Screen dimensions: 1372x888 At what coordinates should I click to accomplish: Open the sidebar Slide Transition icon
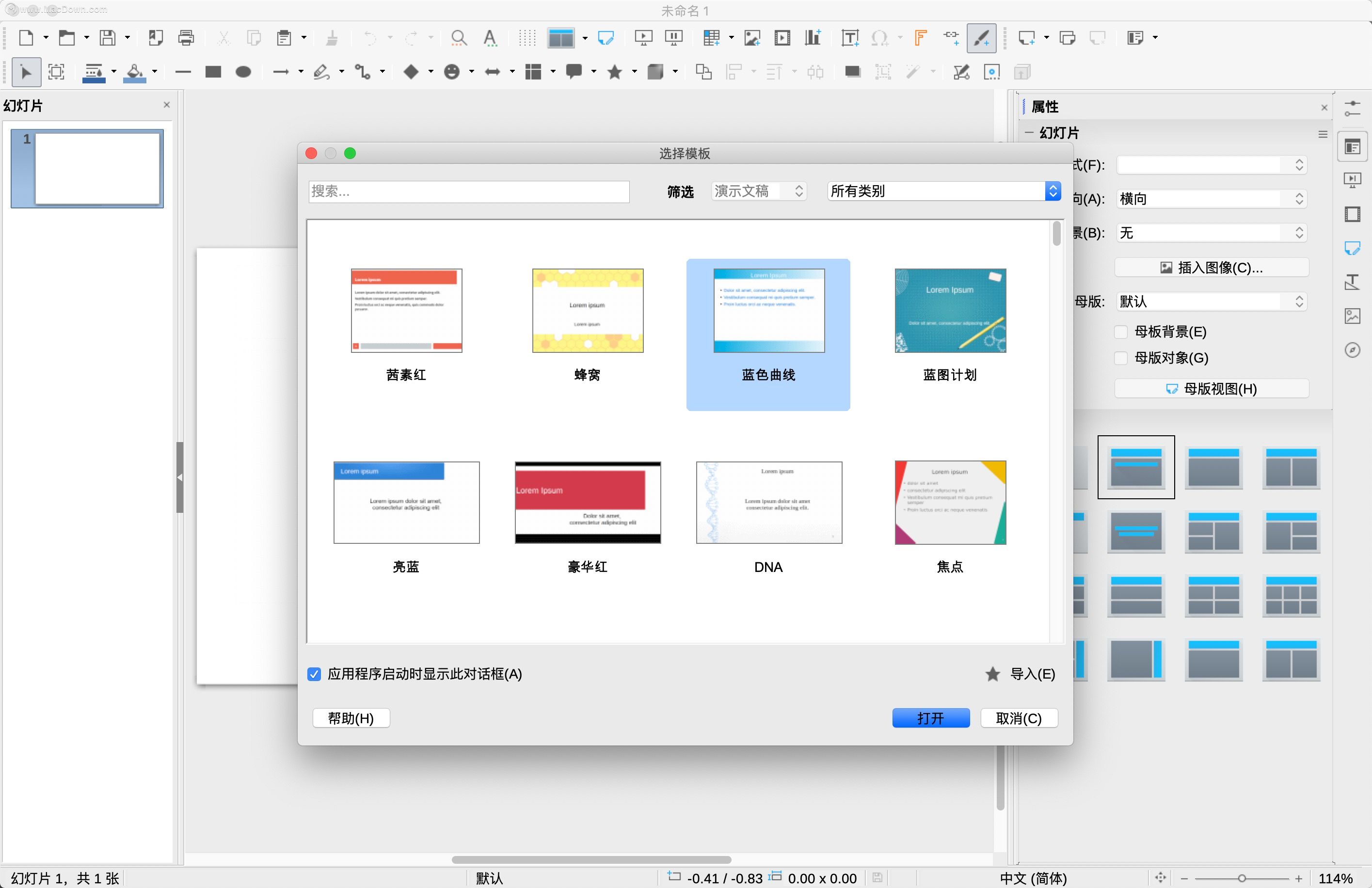pyautogui.click(x=1352, y=180)
